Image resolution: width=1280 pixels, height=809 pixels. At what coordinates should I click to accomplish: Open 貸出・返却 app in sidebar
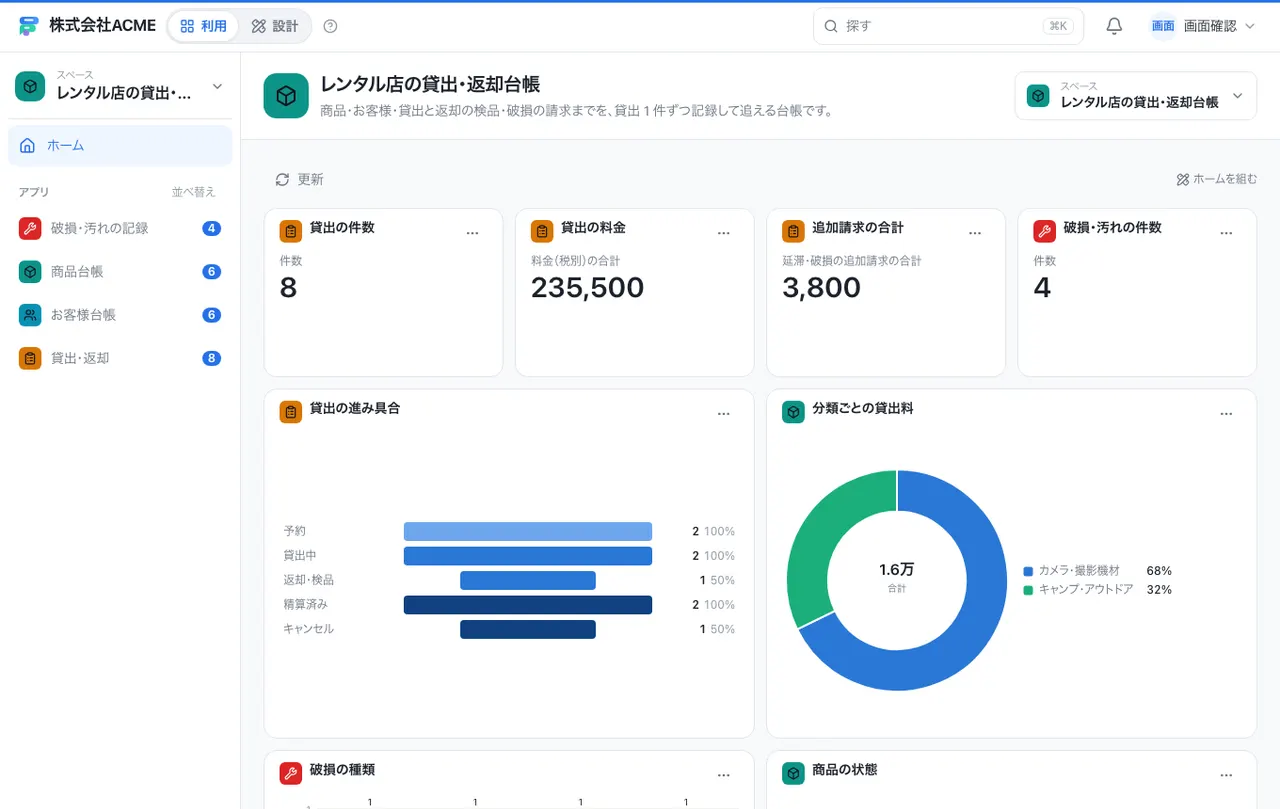point(120,358)
